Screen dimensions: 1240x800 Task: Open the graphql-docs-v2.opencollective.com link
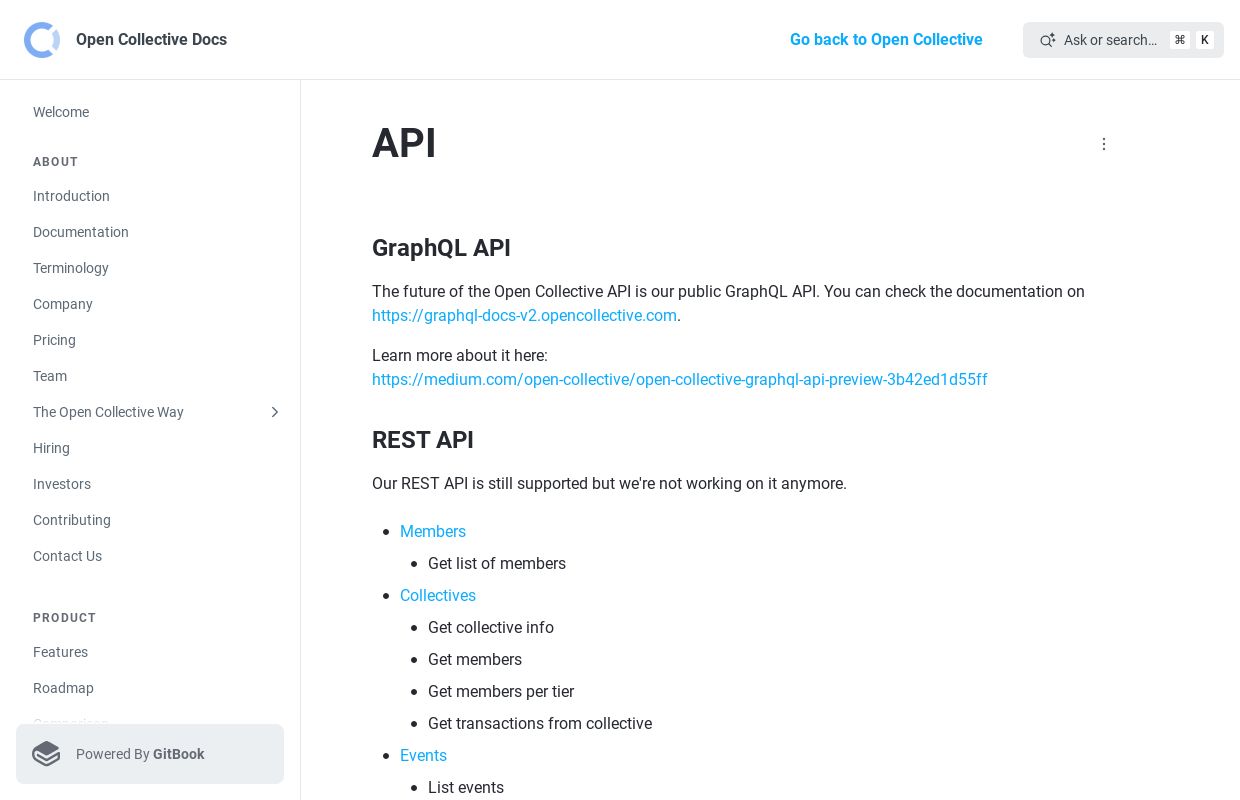click(x=524, y=316)
